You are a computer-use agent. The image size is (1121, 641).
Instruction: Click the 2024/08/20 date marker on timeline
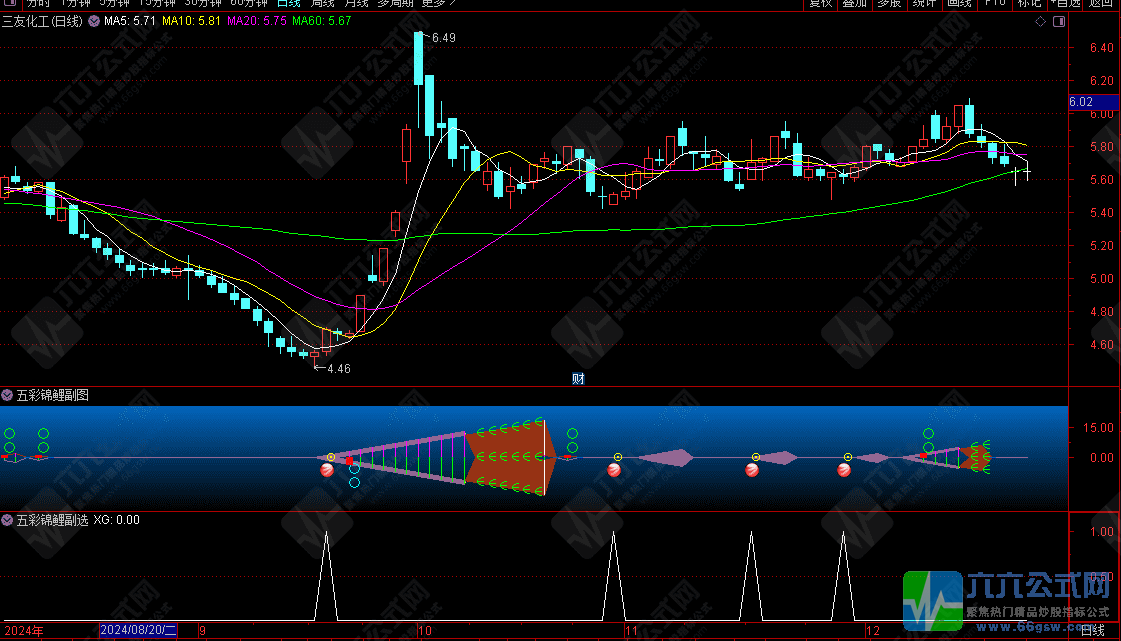pyautogui.click(x=138, y=631)
